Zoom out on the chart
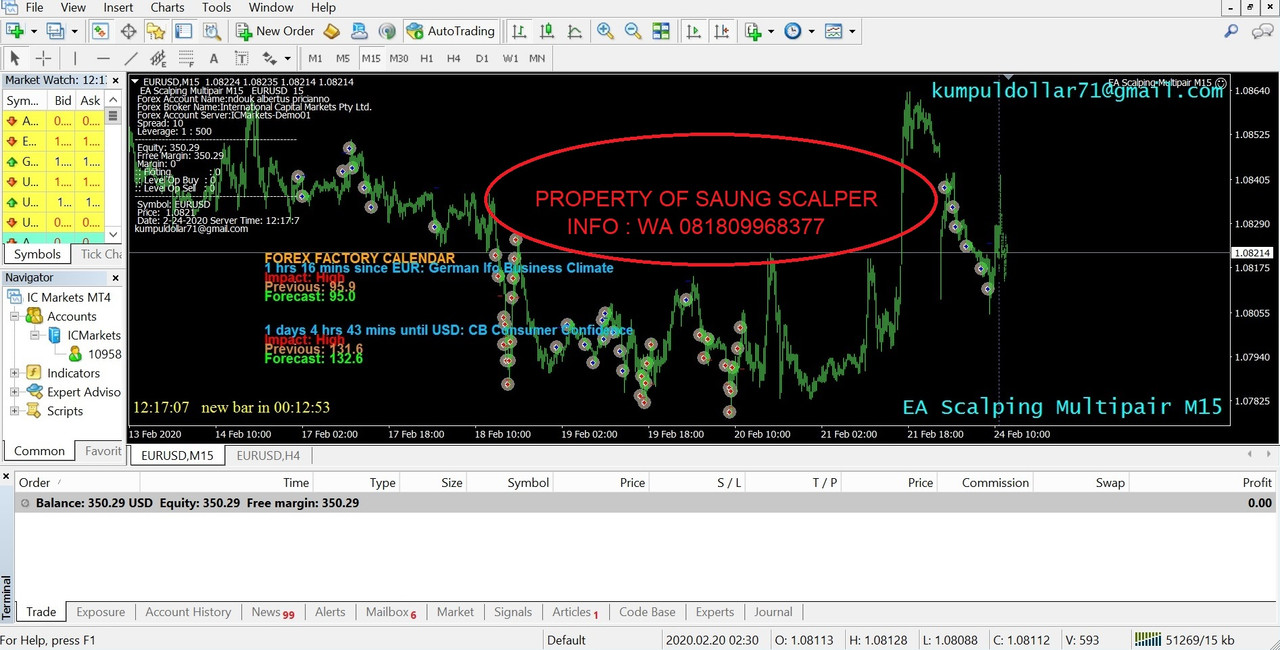This screenshot has height=650, width=1280. click(633, 31)
